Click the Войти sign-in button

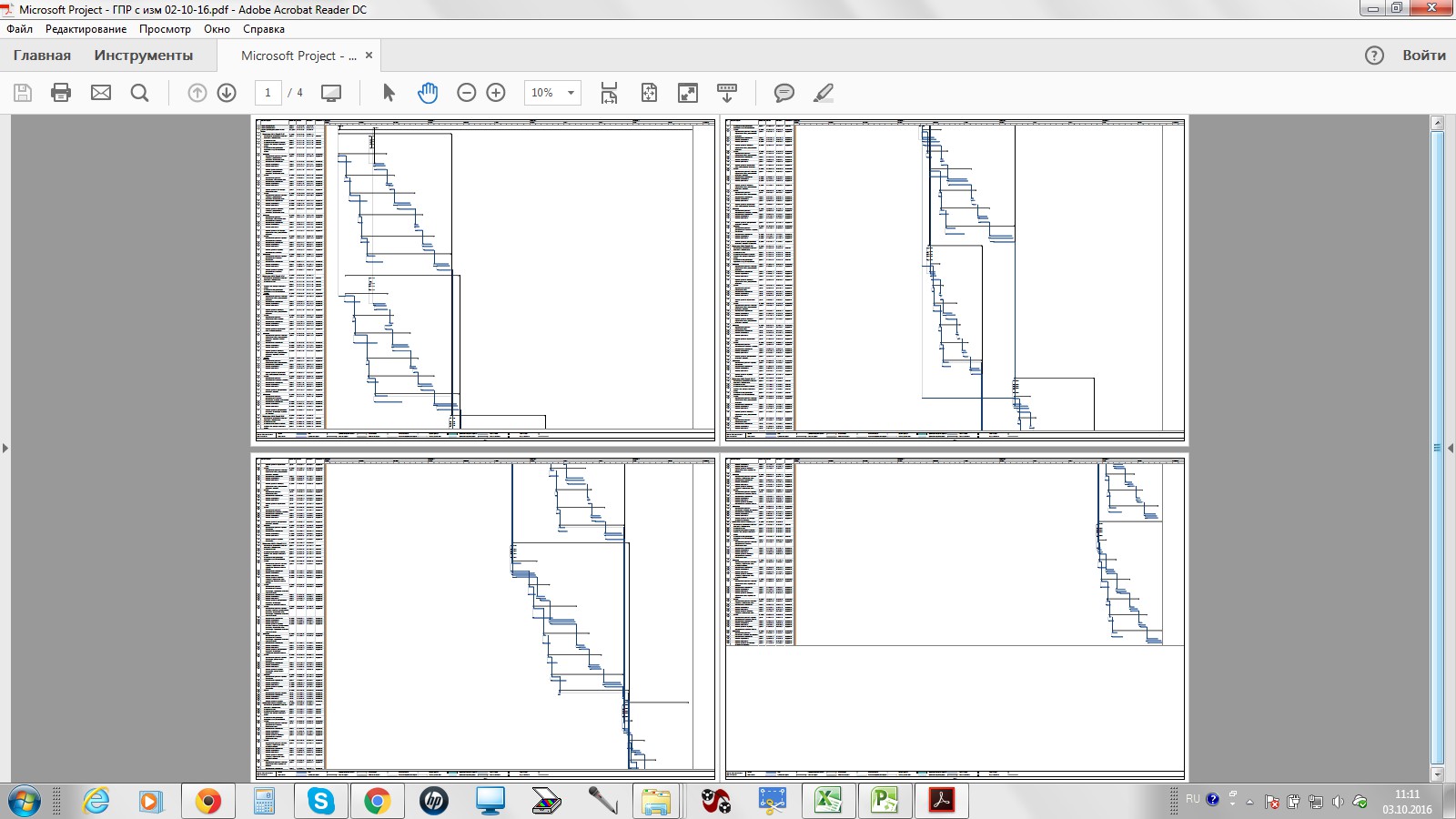[x=1424, y=56]
